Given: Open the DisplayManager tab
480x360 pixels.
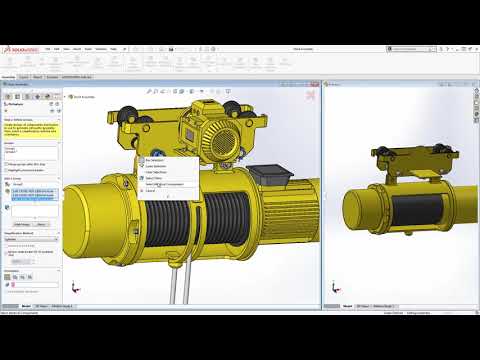Looking at the screenshot, I should [47, 97].
